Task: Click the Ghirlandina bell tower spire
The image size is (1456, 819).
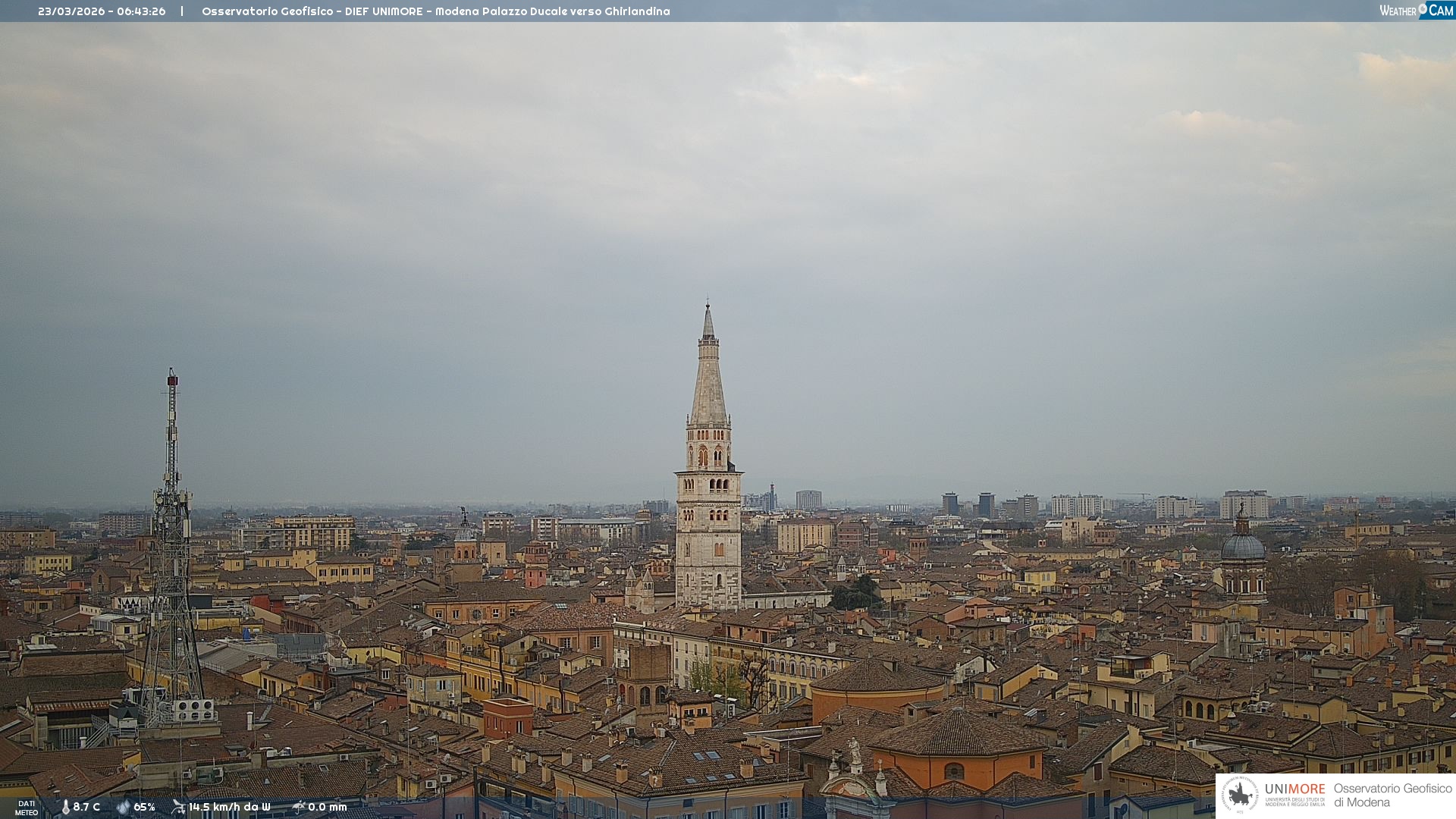Action: [708, 379]
